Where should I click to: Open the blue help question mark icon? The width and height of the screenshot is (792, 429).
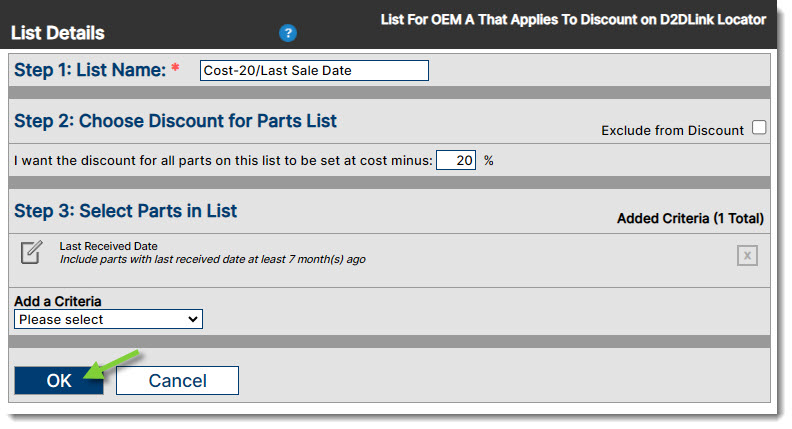(288, 33)
